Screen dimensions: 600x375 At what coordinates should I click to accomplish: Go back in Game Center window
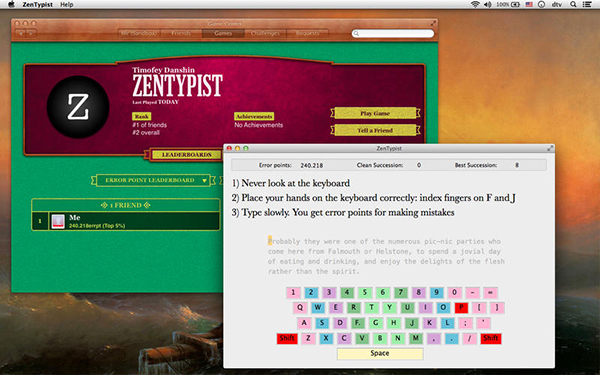(21, 33)
